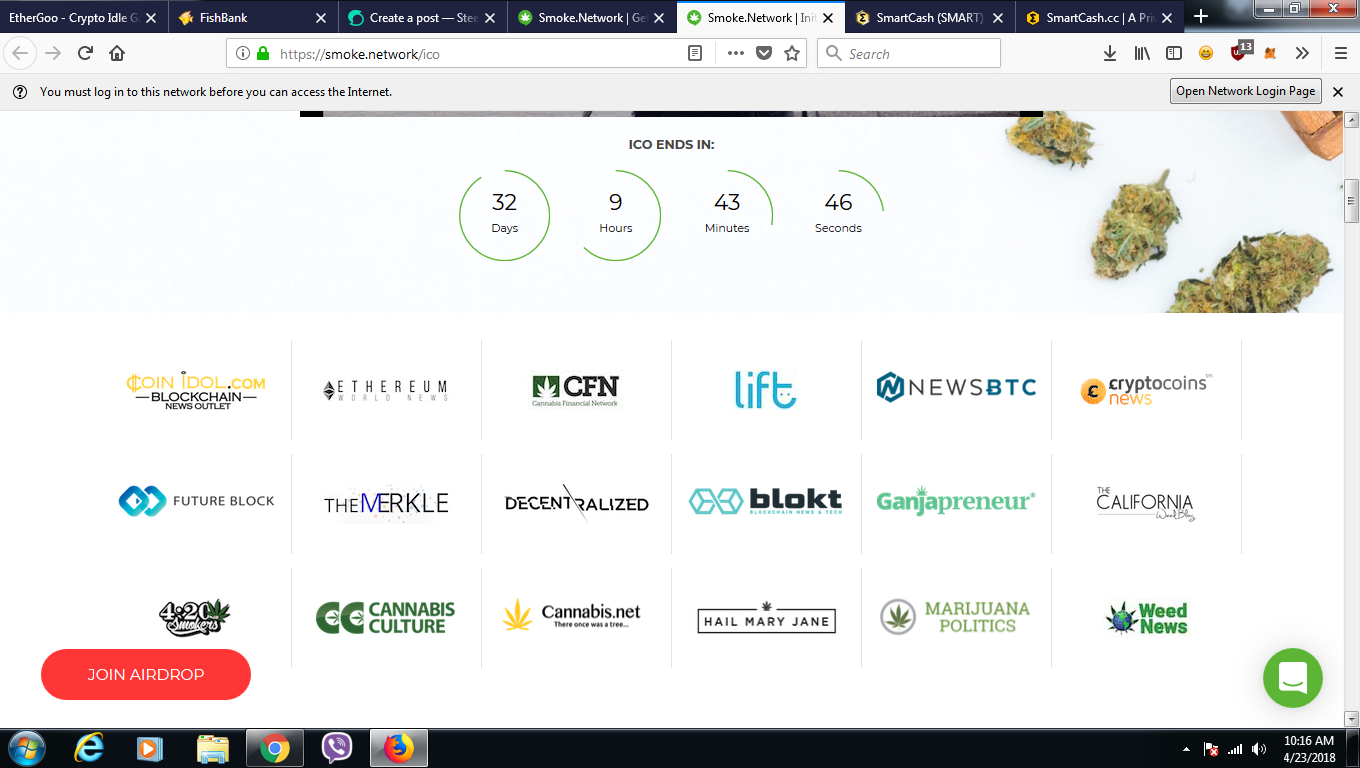Viewport: 1360px width, 768px height.
Task: Click the browser Search box
Action: click(908, 54)
